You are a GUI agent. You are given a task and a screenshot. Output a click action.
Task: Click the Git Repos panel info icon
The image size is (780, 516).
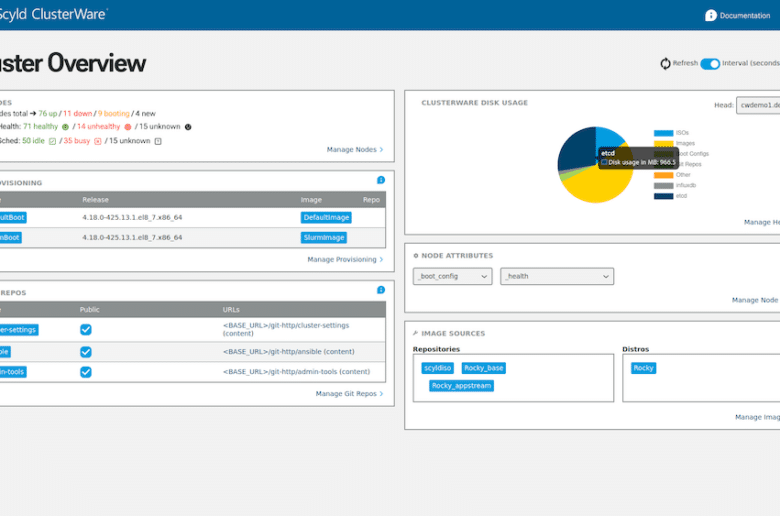point(381,290)
